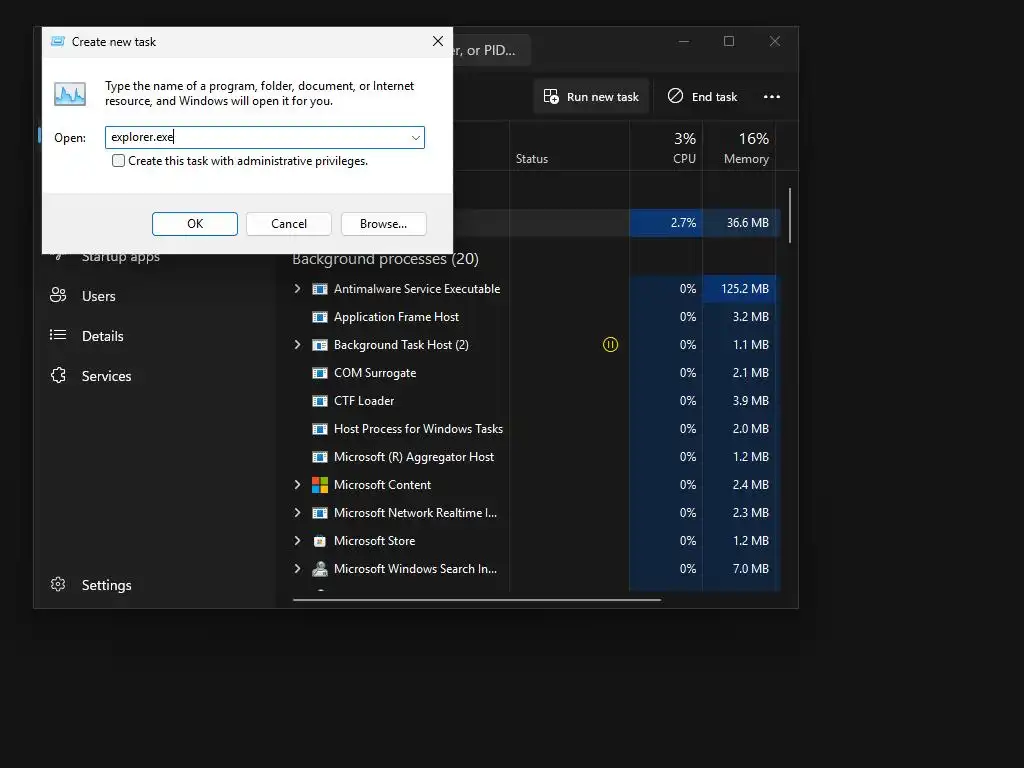Click the 36.6 MB memory cell
This screenshot has width=1024, height=768.
739,223
